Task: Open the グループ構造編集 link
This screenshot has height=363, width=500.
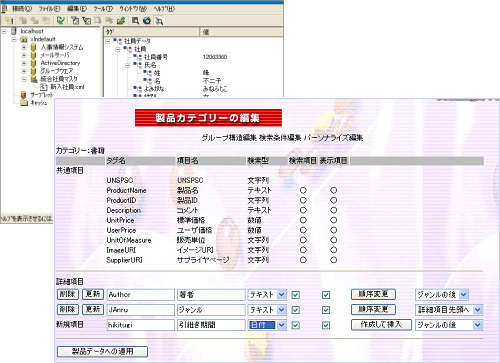Action: point(229,138)
